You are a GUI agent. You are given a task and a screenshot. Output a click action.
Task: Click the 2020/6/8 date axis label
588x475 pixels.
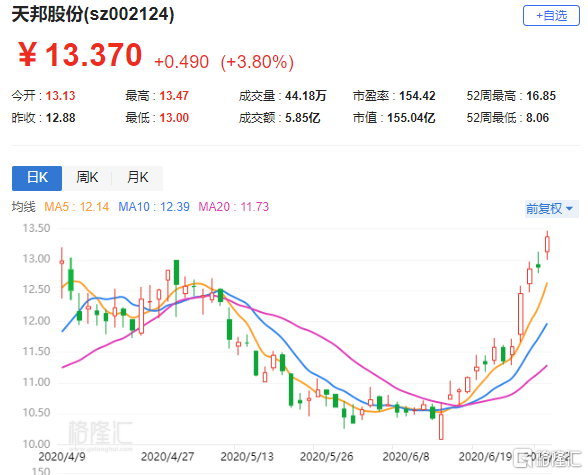point(406,457)
